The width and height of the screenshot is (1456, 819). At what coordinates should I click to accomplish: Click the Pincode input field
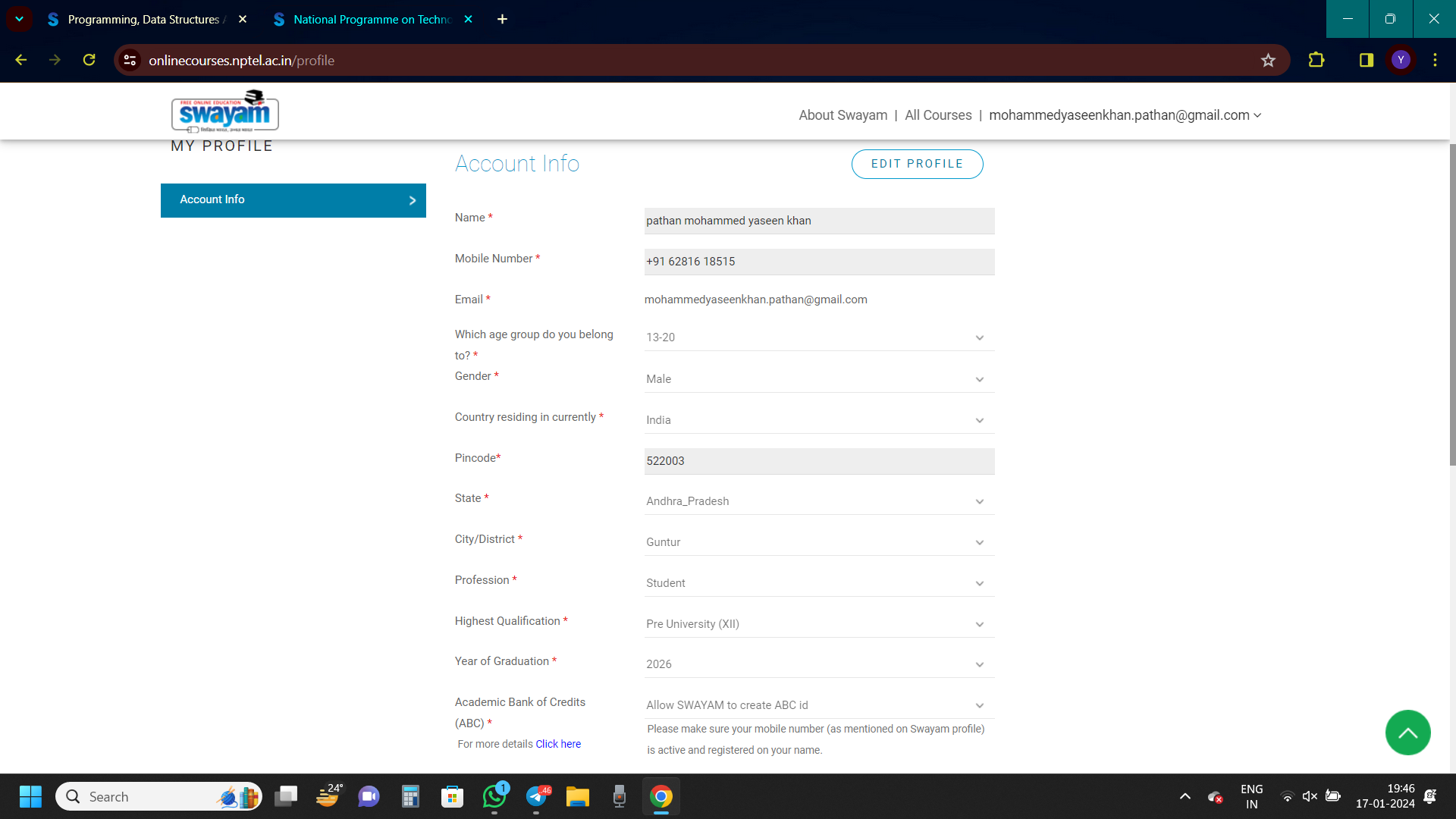tap(819, 461)
